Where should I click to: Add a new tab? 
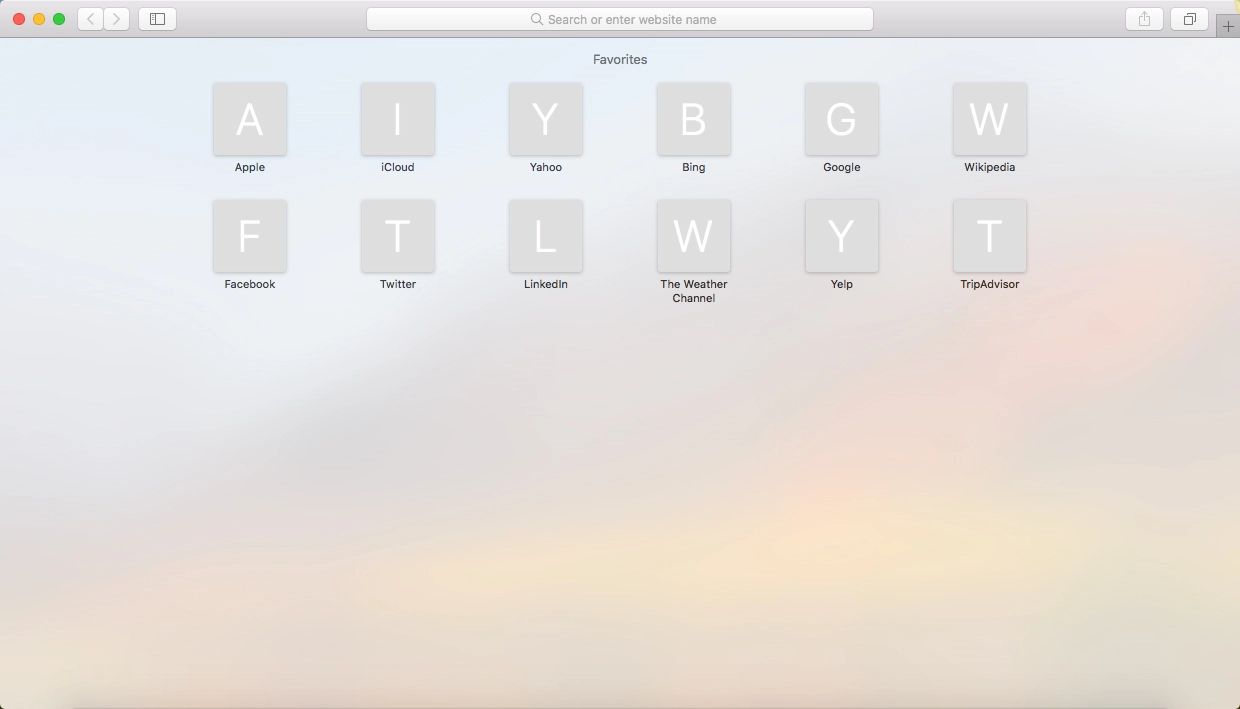point(1228,27)
